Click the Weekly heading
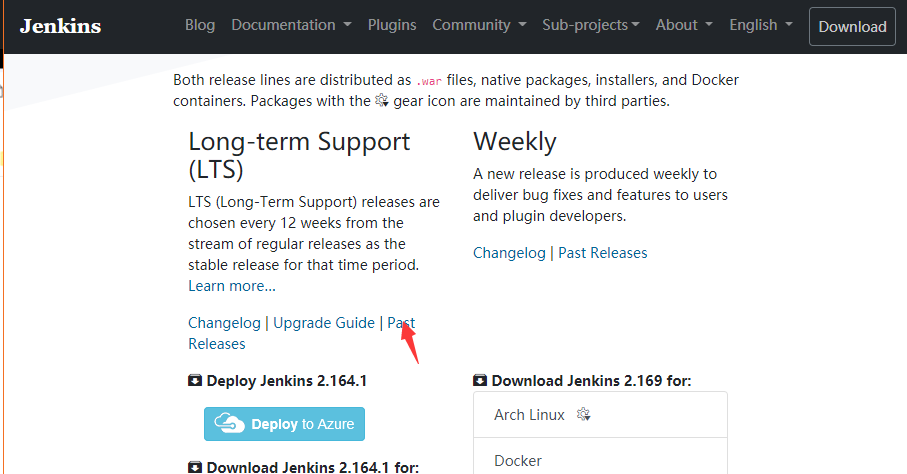 click(x=515, y=142)
